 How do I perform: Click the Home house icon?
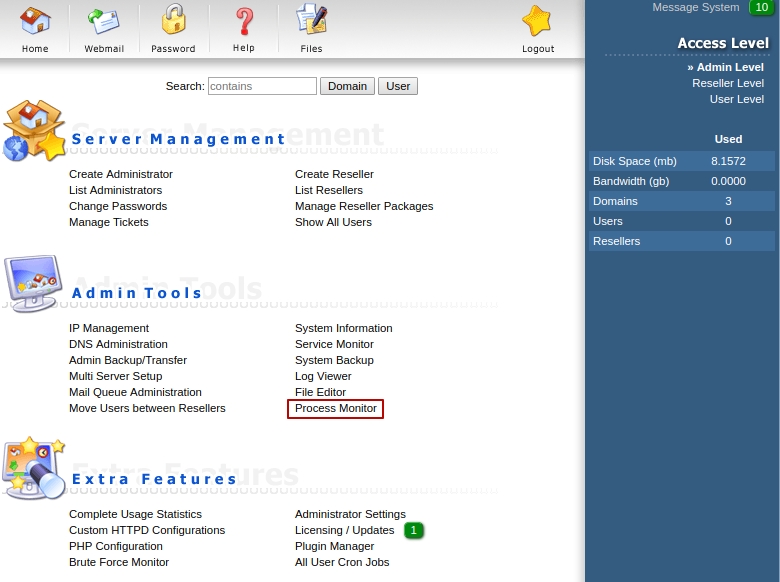point(35,21)
